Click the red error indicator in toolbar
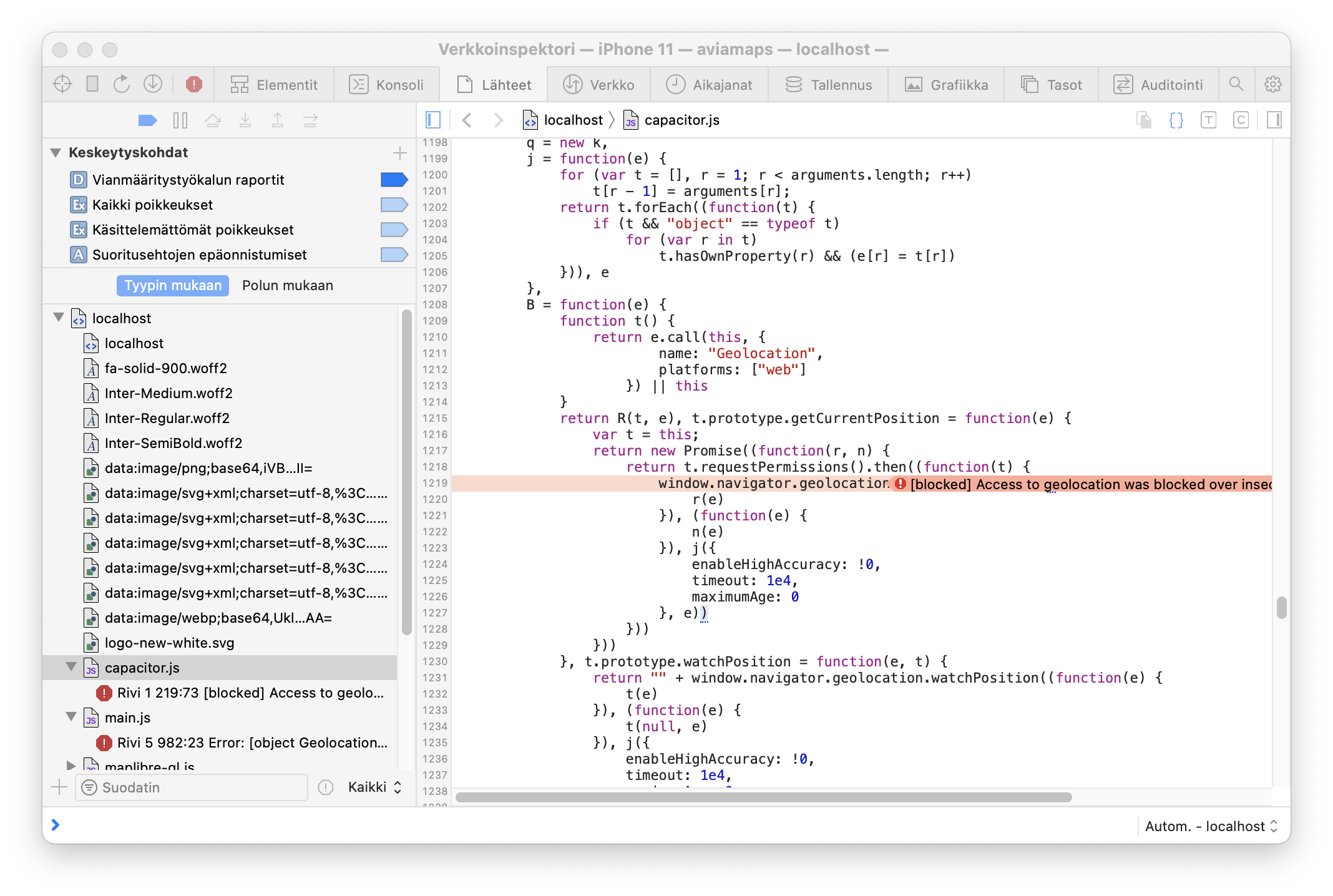Viewport: 1333px width, 896px height. 194,84
